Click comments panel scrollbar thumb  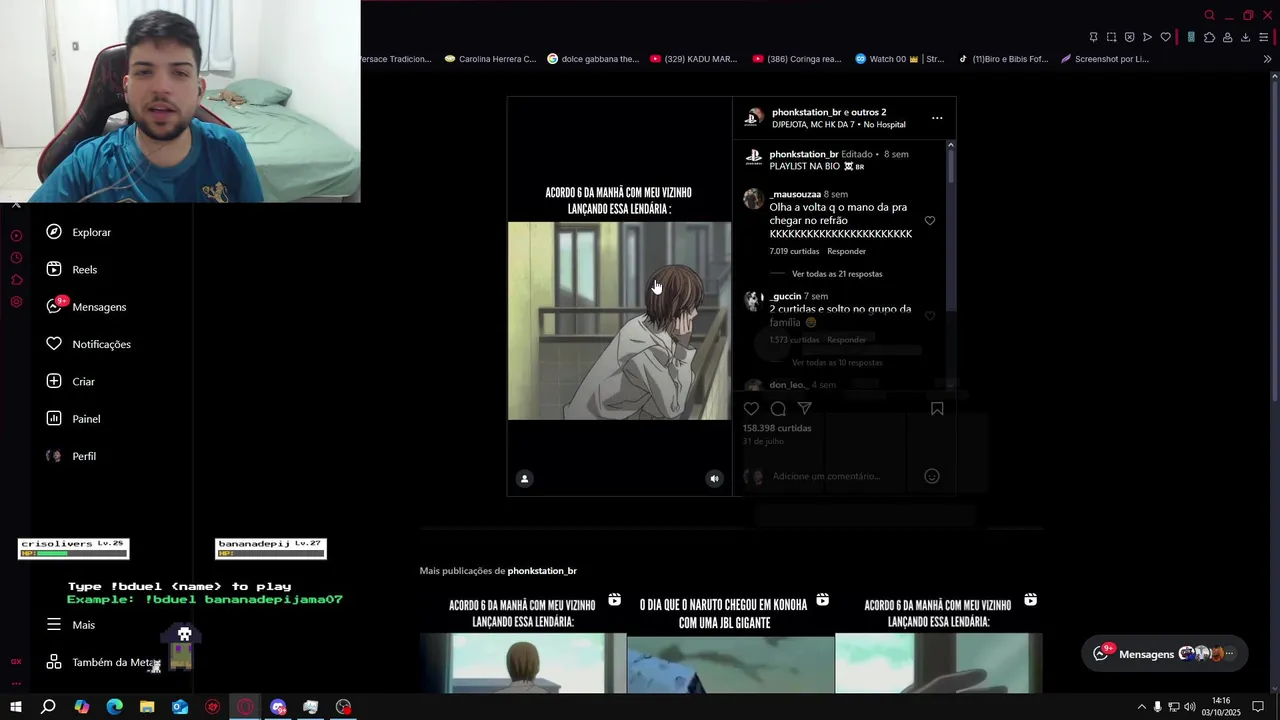tap(950, 167)
